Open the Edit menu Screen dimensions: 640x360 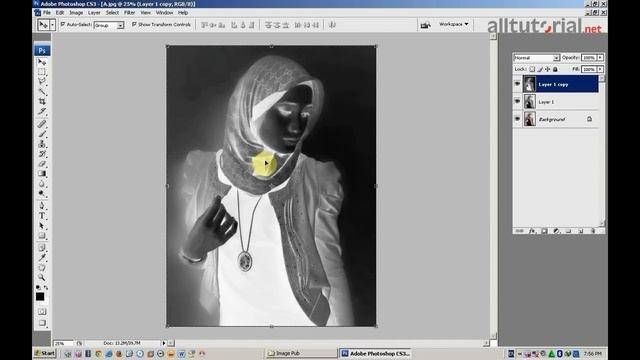60,13
